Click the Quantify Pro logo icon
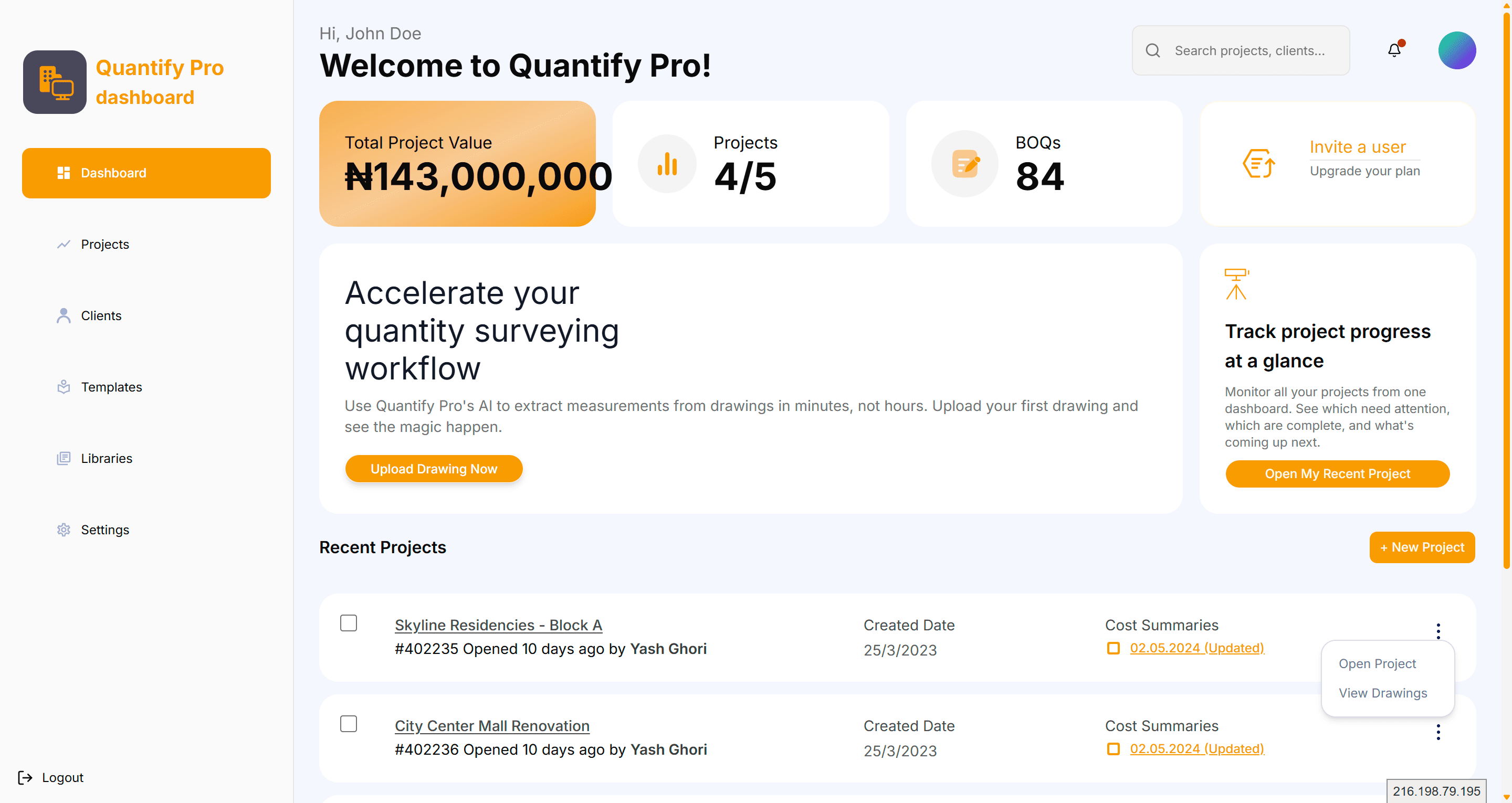 (55, 82)
